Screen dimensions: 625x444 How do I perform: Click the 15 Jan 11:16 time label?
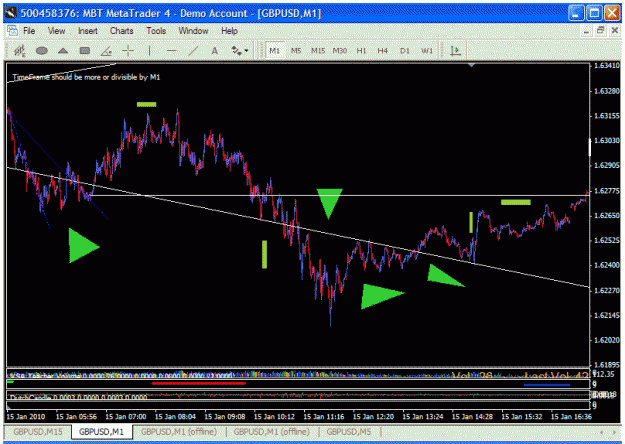pos(324,416)
